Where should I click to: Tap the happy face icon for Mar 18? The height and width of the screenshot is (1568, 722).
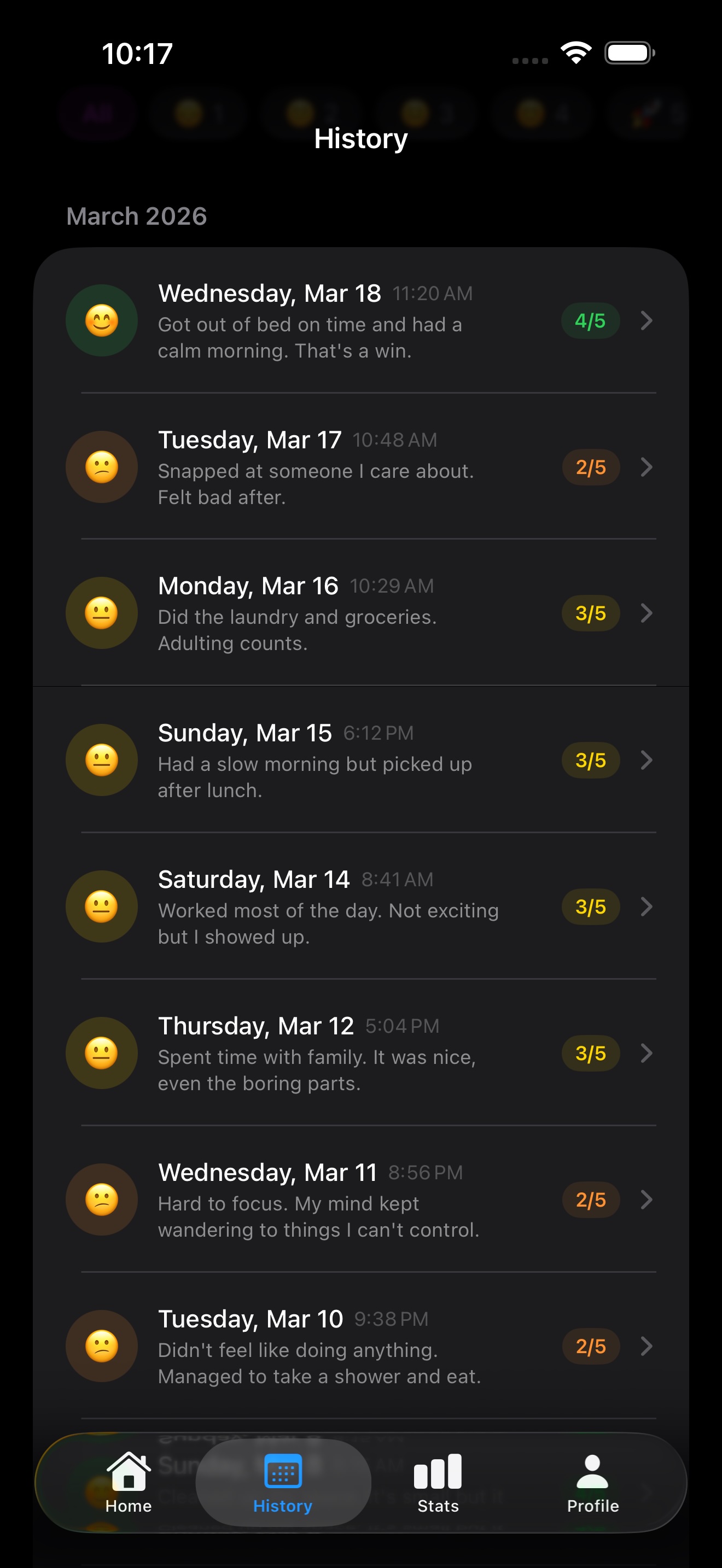(x=102, y=321)
